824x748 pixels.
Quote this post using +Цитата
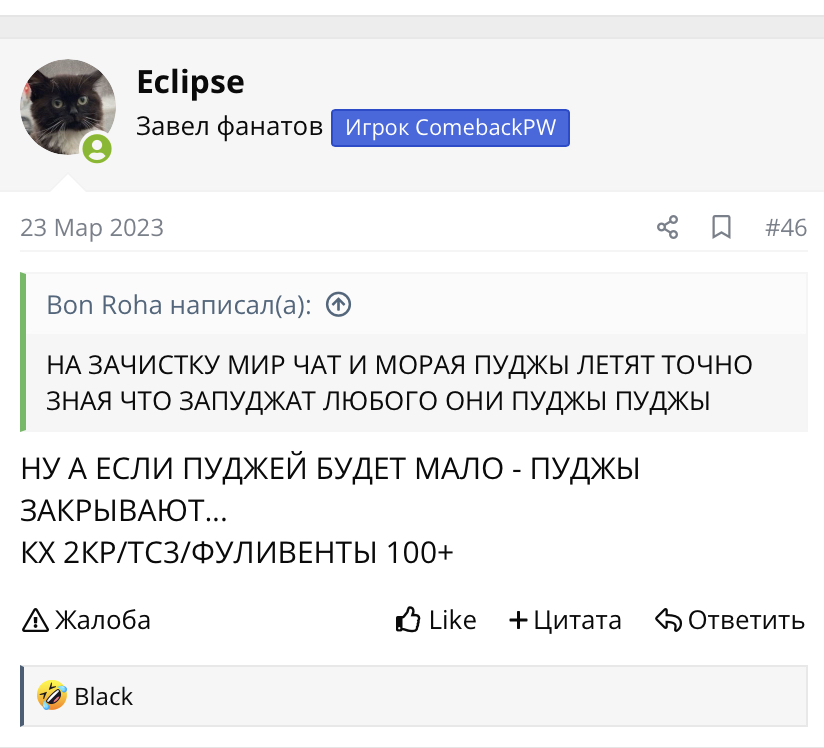565,620
